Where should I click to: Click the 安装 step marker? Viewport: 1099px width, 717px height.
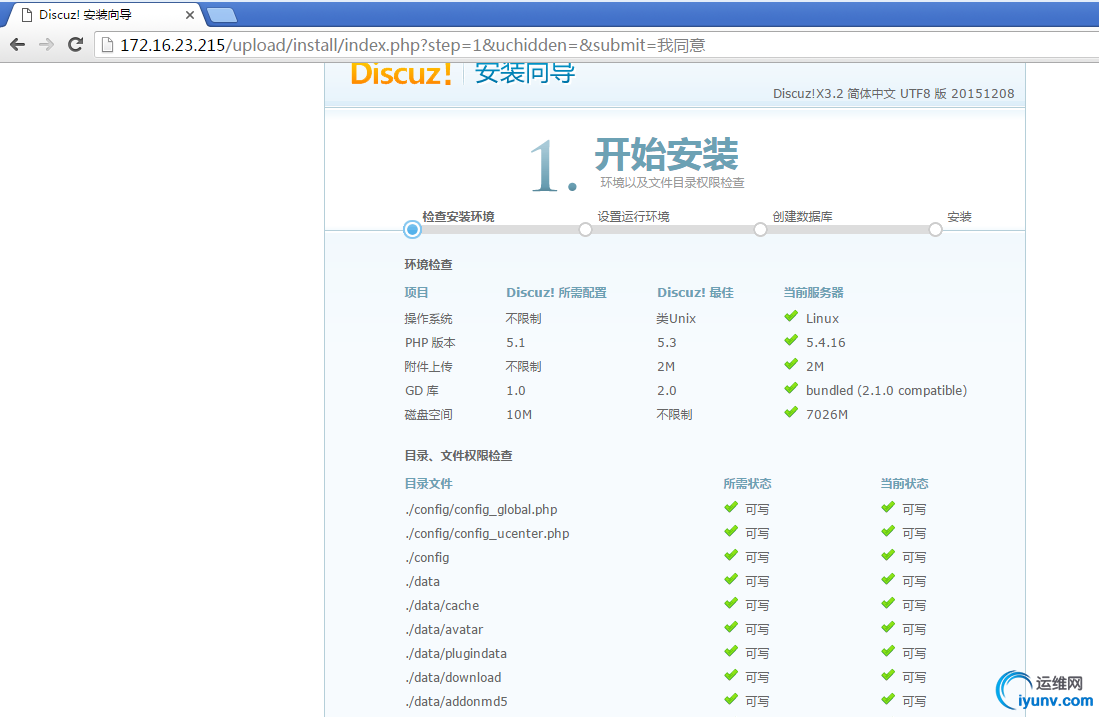(x=935, y=229)
